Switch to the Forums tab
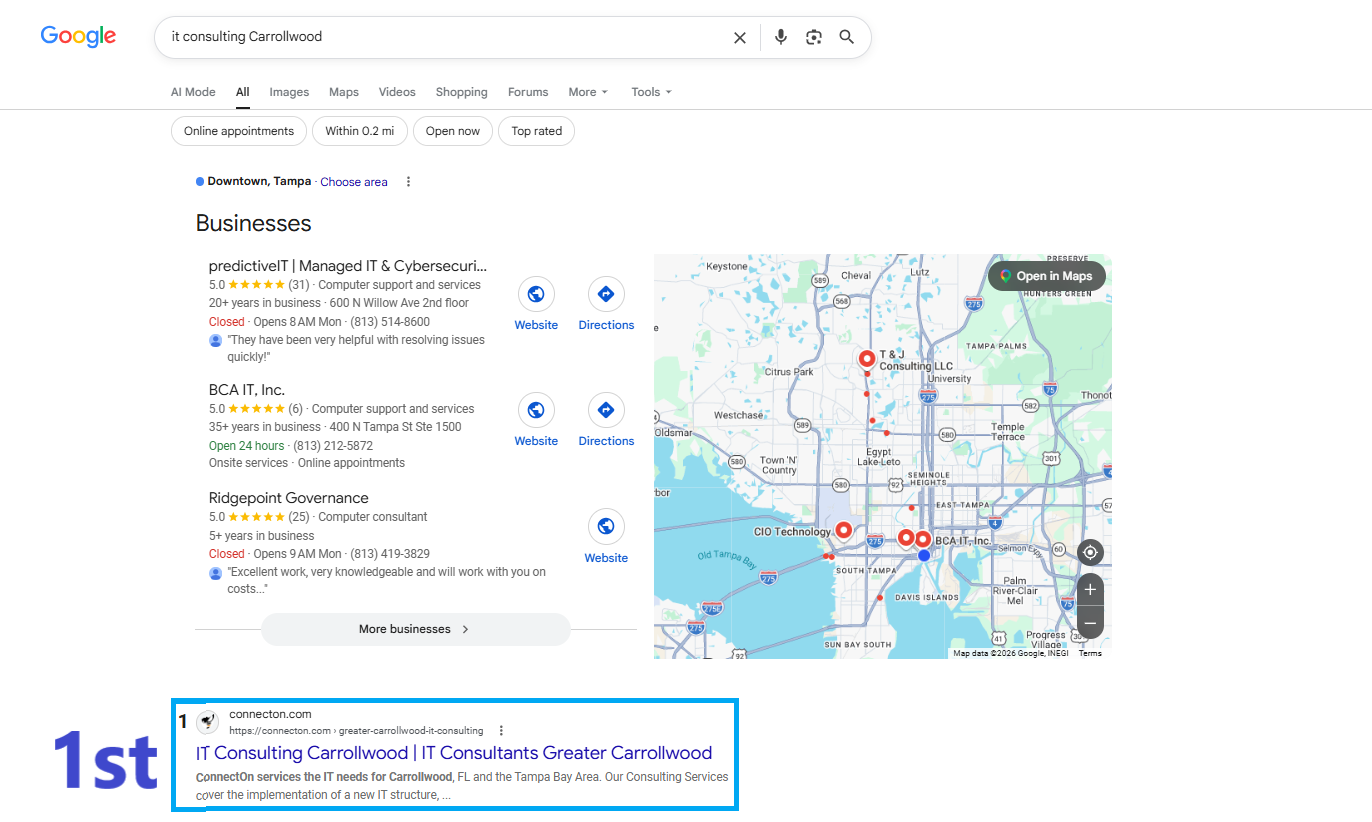 (528, 92)
